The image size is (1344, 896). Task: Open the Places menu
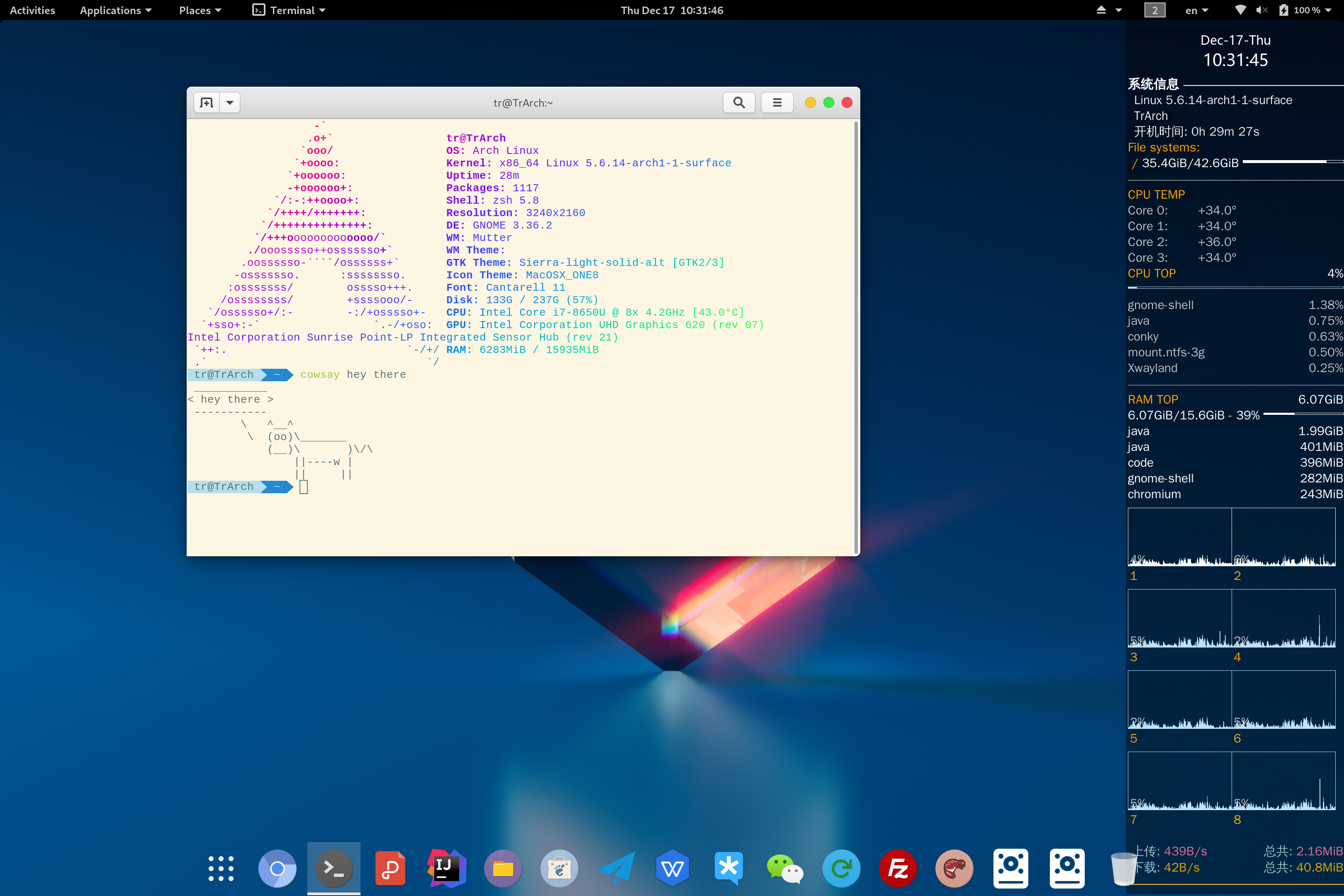(x=200, y=10)
